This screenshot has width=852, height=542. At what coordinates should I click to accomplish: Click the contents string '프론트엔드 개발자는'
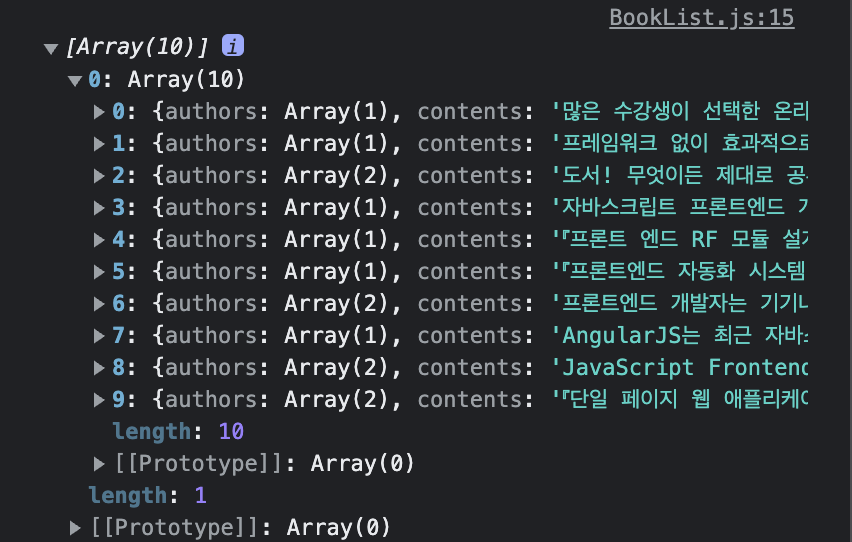tap(679, 303)
